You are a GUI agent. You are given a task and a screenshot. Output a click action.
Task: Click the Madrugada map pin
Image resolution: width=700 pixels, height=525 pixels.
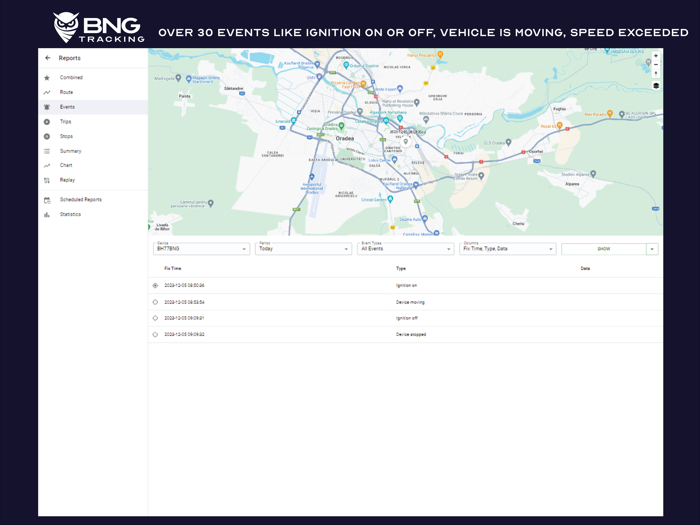tap(178, 78)
